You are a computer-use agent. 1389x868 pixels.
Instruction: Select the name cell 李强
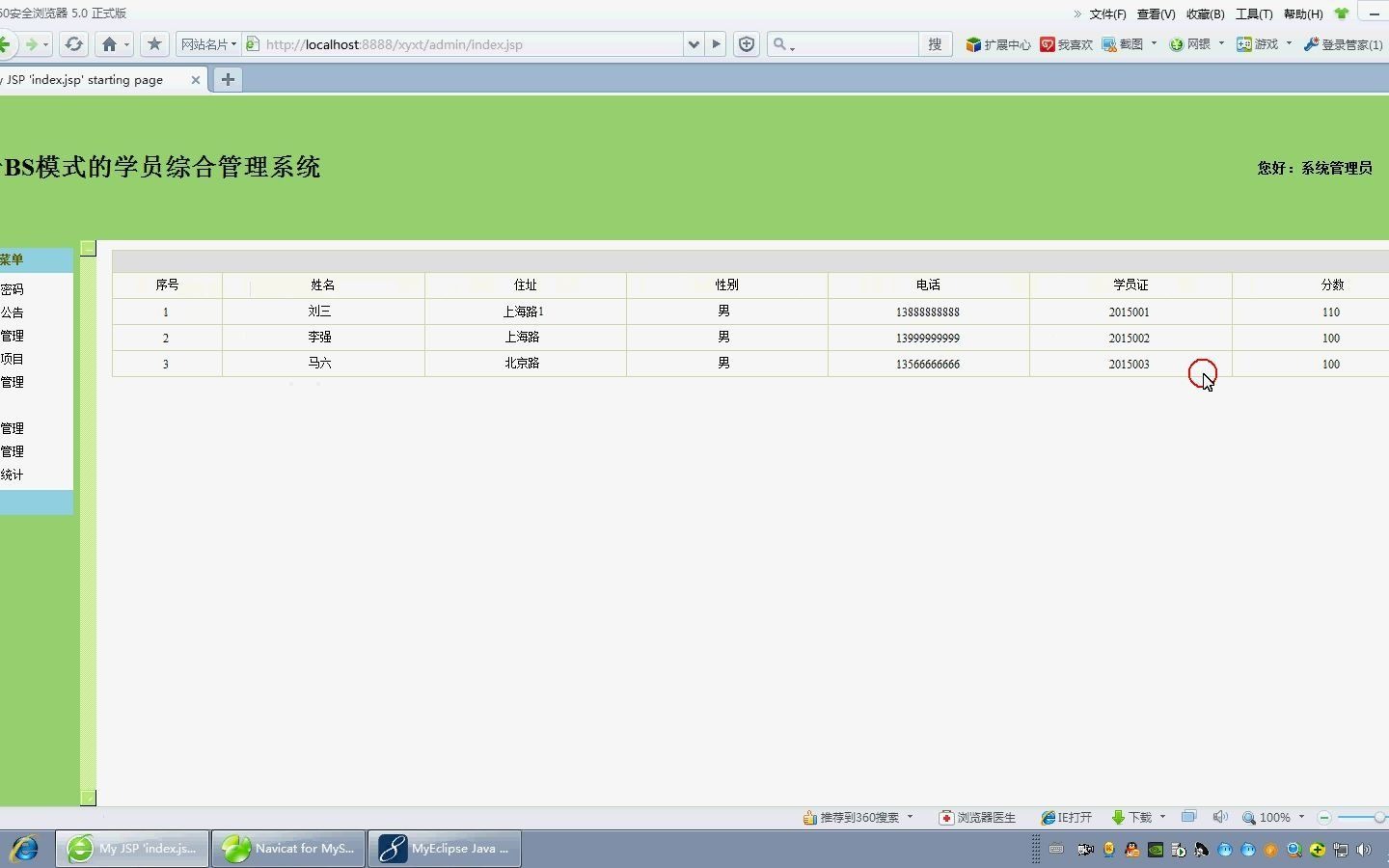click(319, 338)
